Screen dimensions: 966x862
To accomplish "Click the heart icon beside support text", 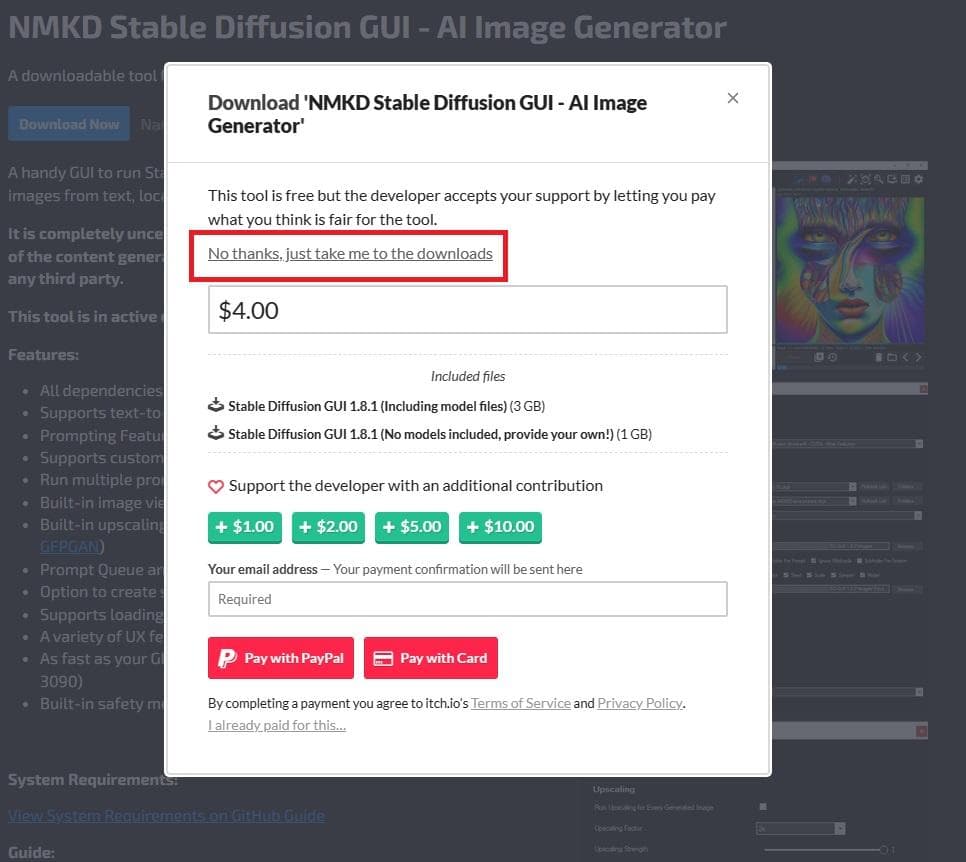I will coord(216,487).
